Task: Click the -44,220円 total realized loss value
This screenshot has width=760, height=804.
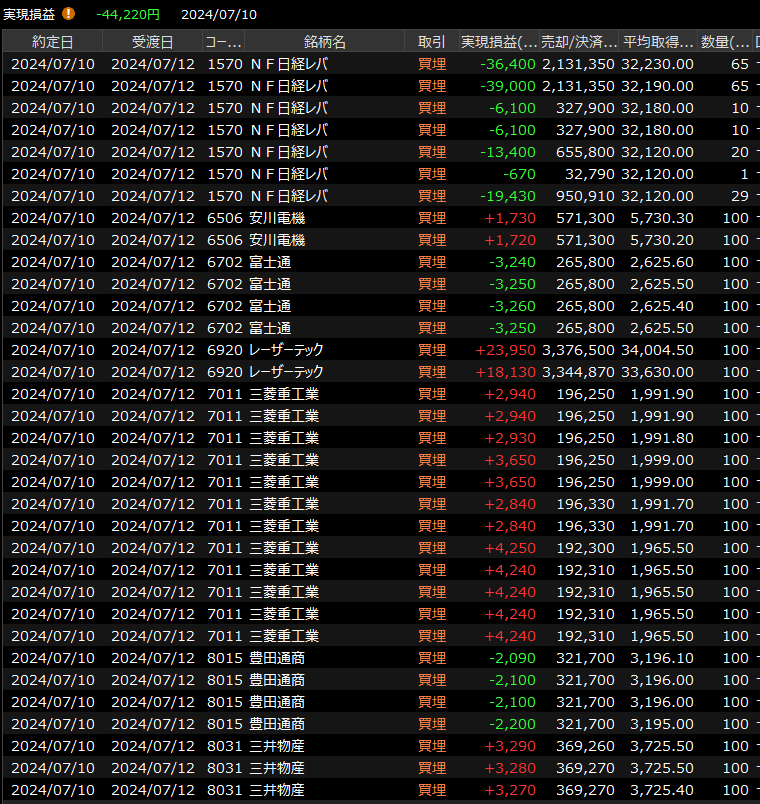Action: tap(128, 14)
